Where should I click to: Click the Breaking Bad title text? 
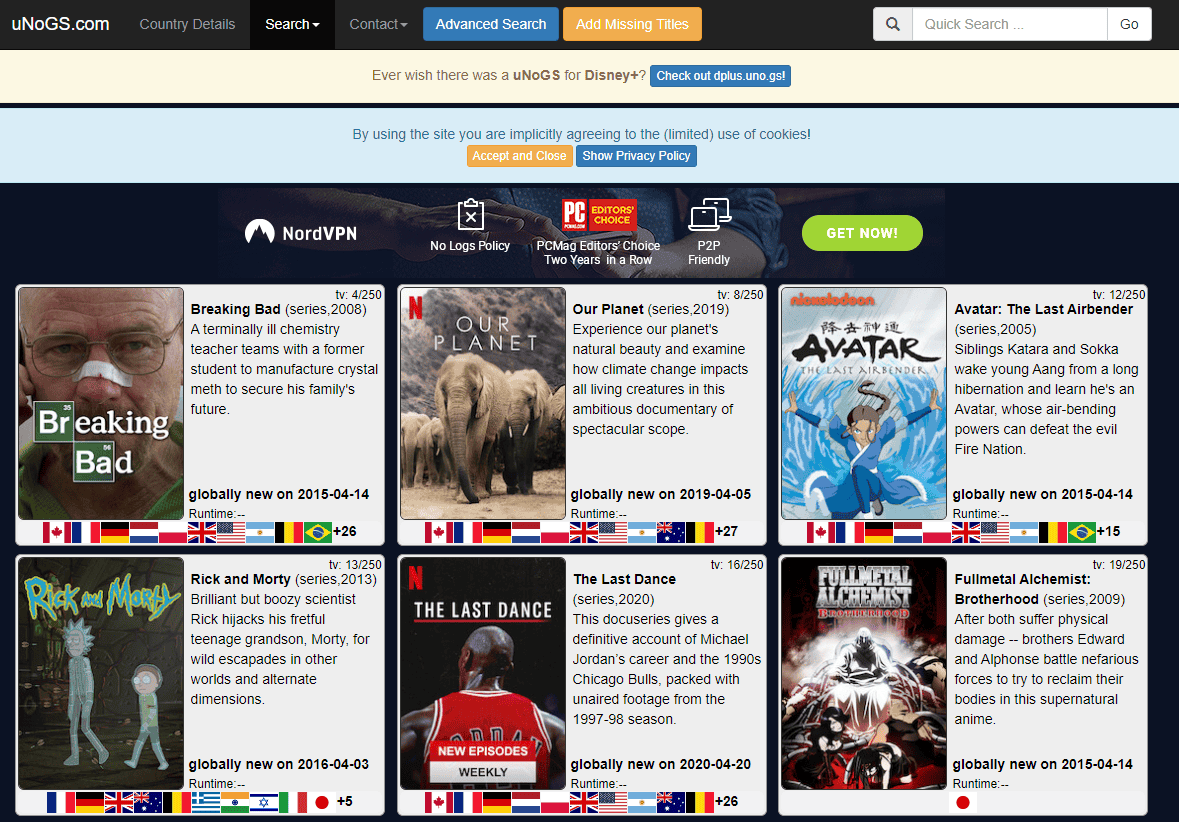[x=235, y=309]
